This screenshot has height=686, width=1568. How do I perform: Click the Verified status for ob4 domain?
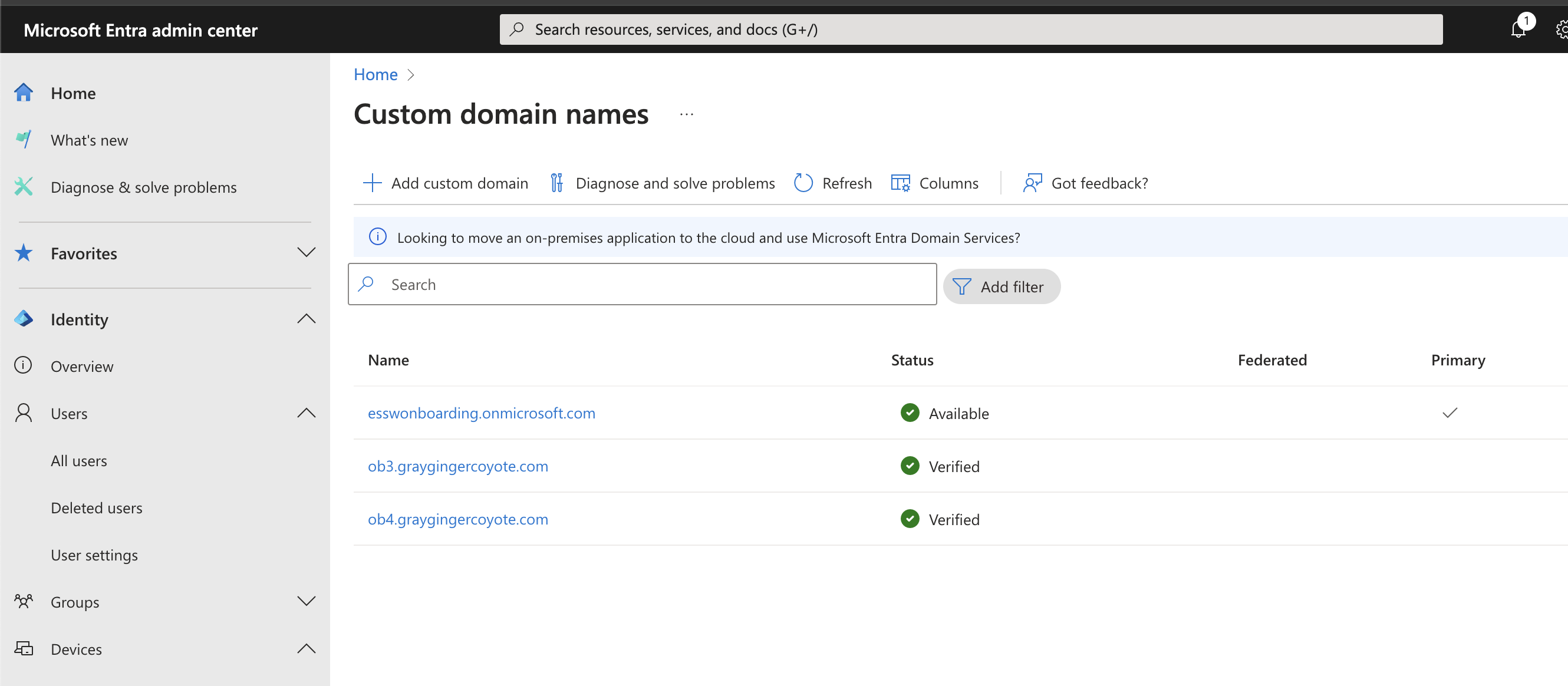pyautogui.click(x=954, y=519)
